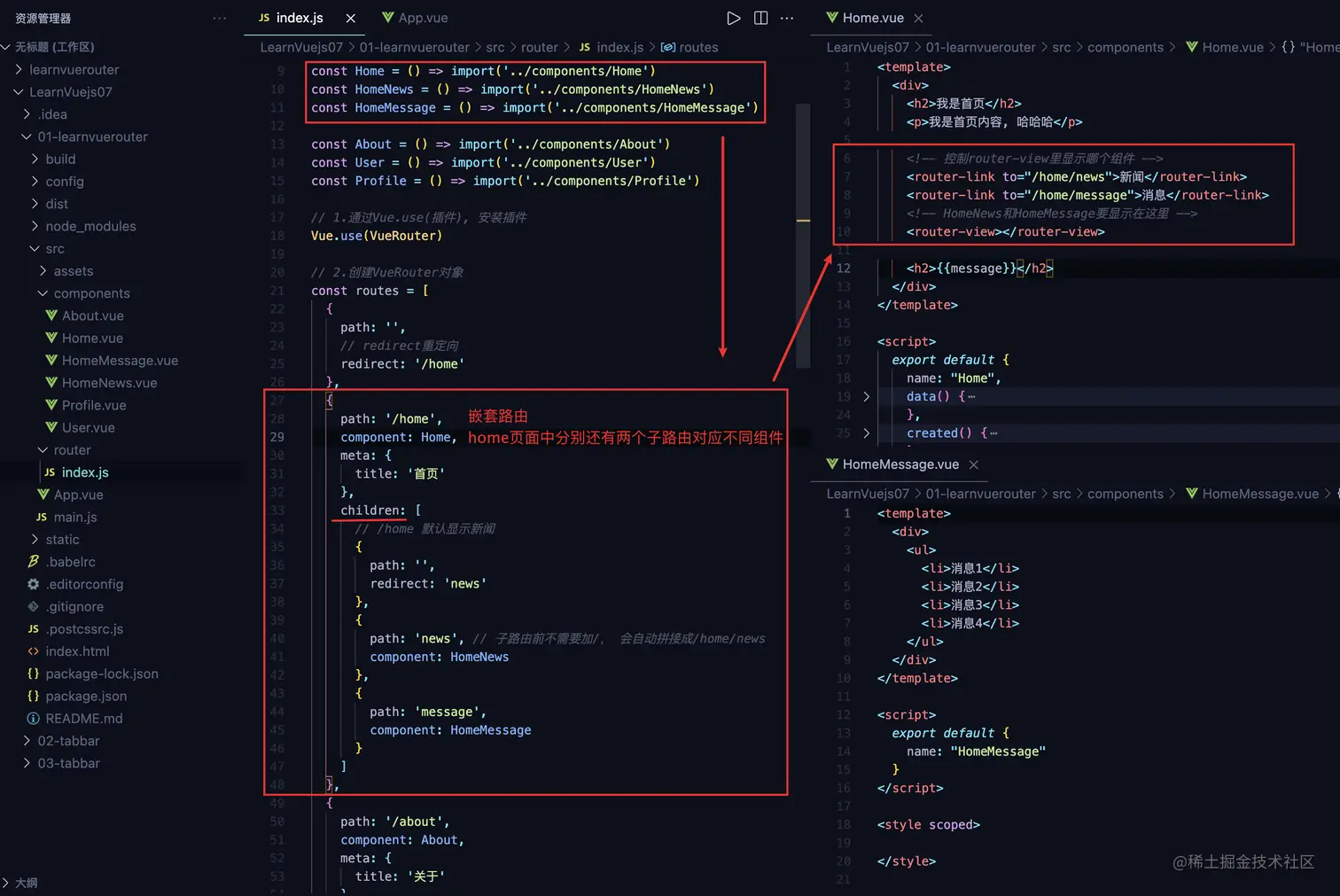
Task: Open the .postcssrc.js file
Action: pos(84,629)
